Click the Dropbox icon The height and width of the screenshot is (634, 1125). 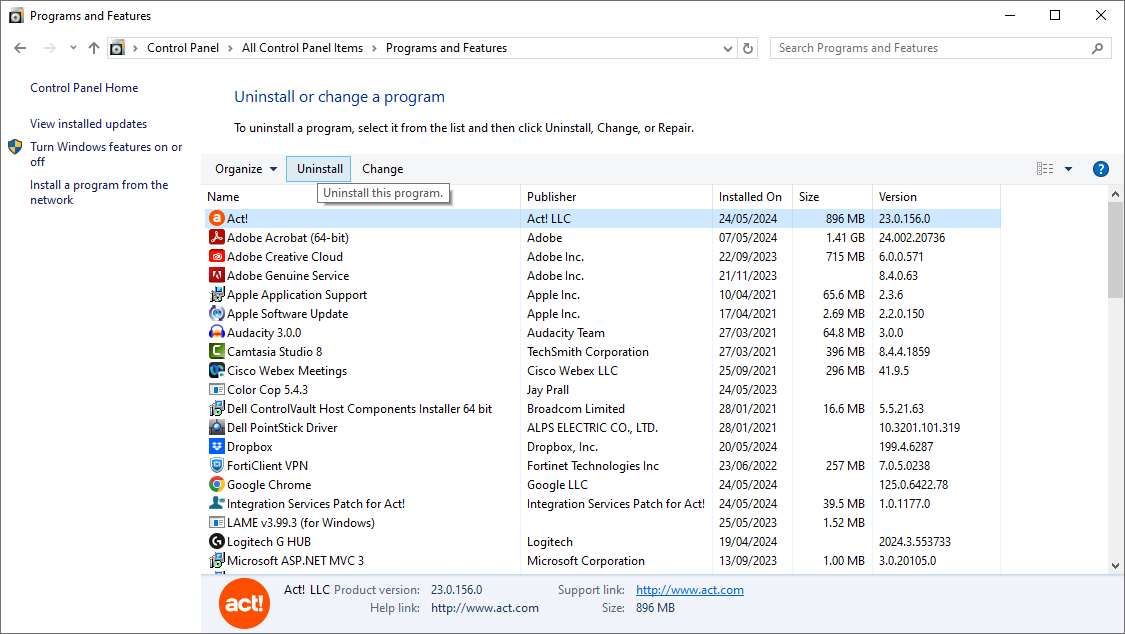pyautogui.click(x=218, y=446)
